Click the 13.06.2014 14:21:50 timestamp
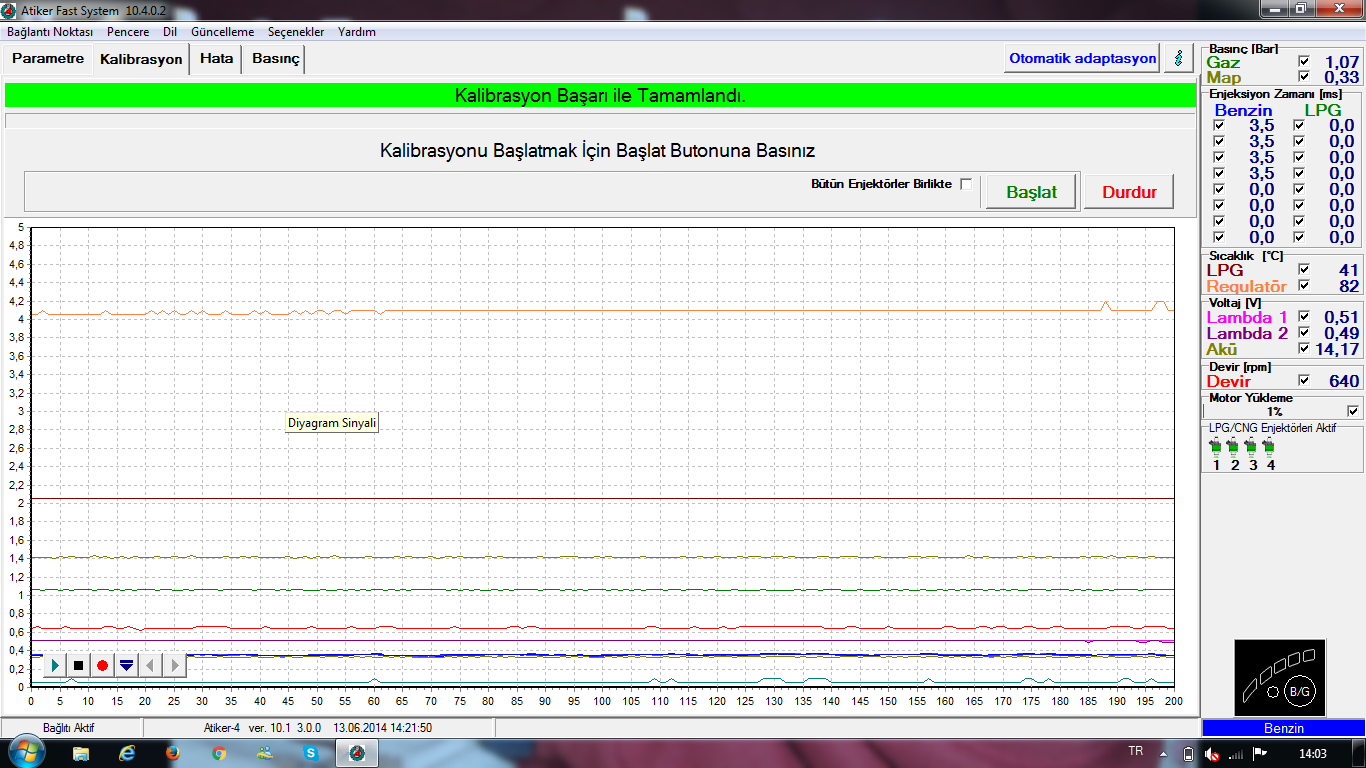The height and width of the screenshot is (768, 1366). (383, 727)
